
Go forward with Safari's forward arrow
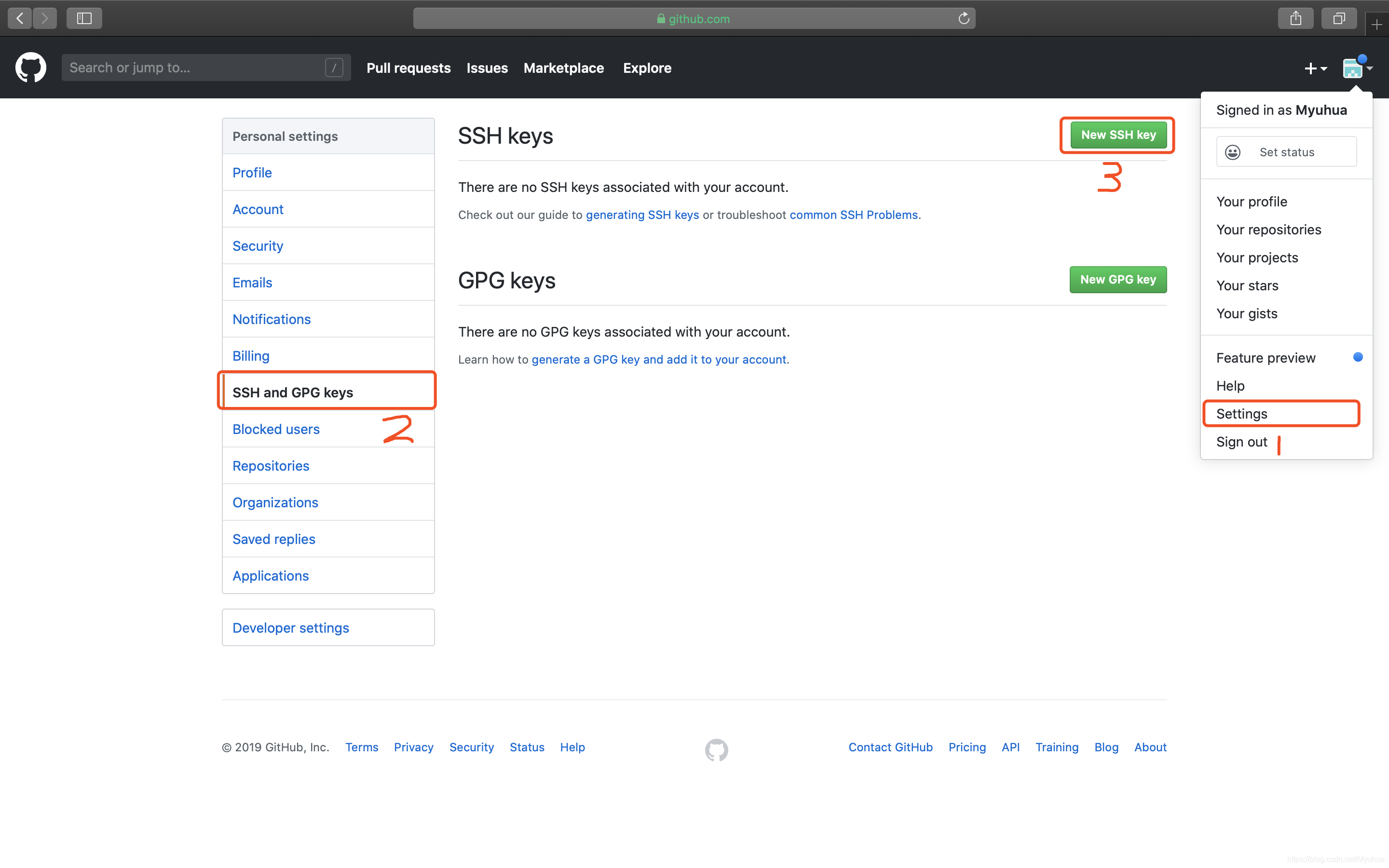coord(45,18)
